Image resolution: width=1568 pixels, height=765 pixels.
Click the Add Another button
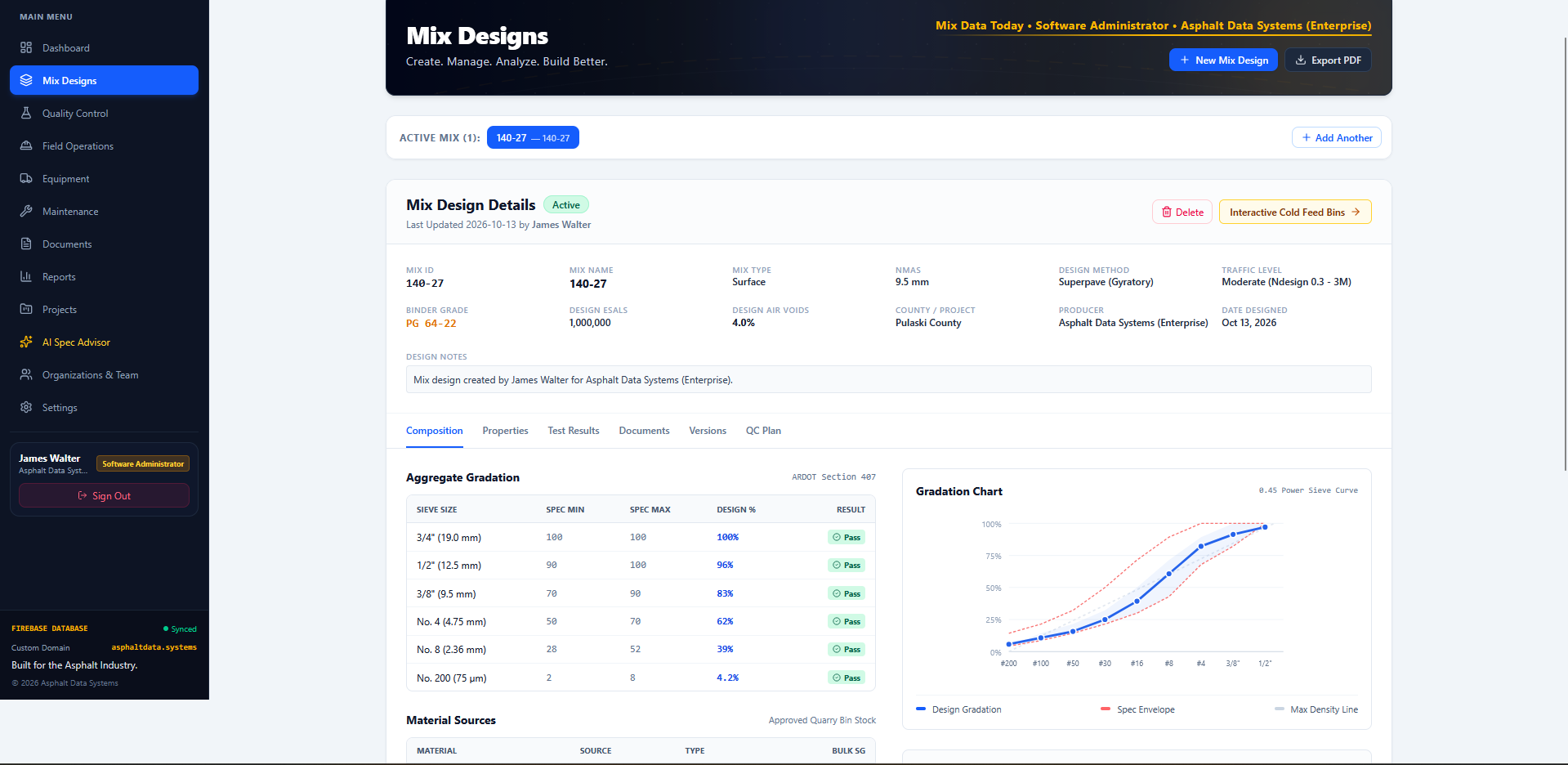click(x=1337, y=137)
